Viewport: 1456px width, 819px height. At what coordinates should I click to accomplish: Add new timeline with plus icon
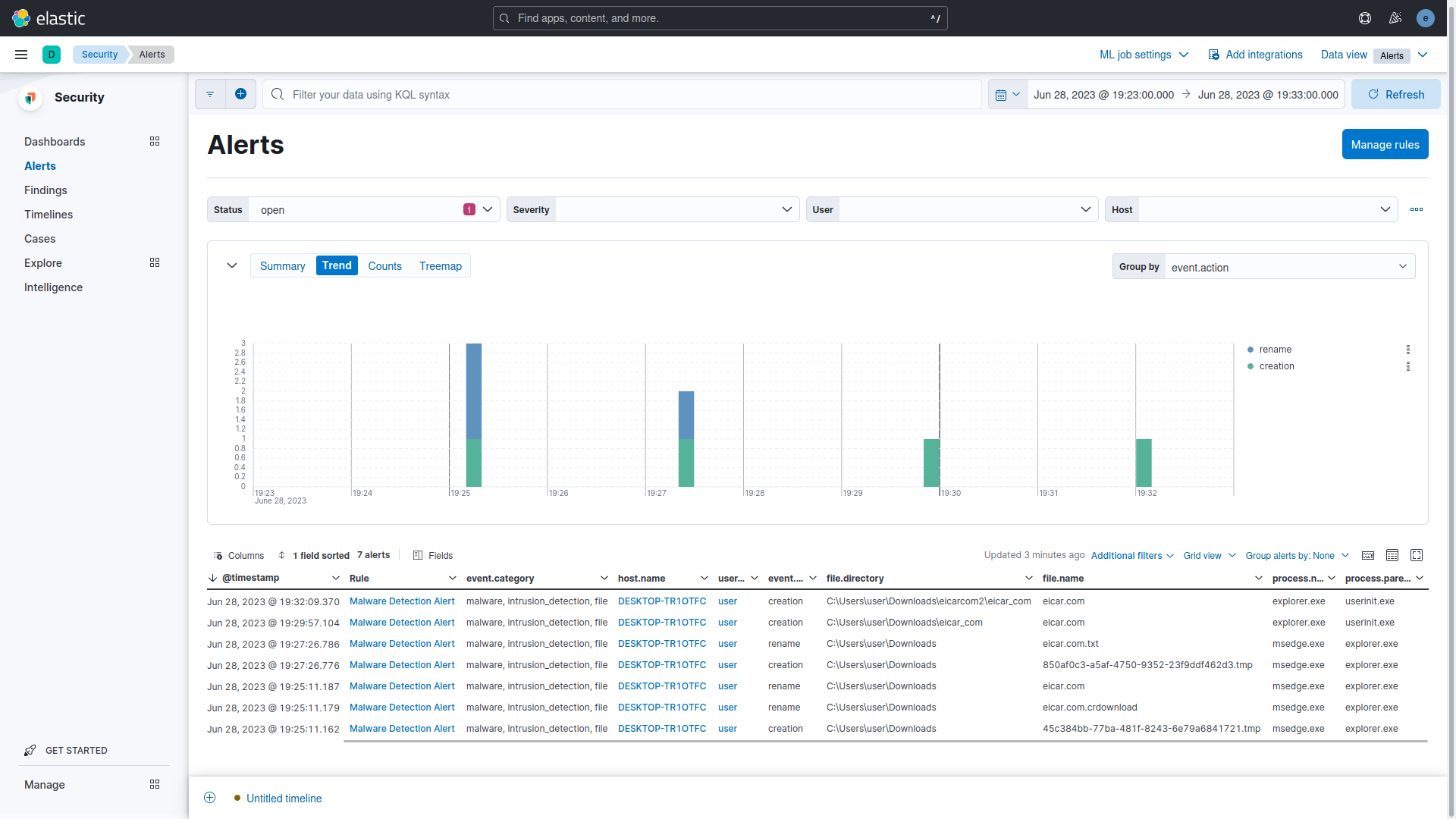[210, 798]
